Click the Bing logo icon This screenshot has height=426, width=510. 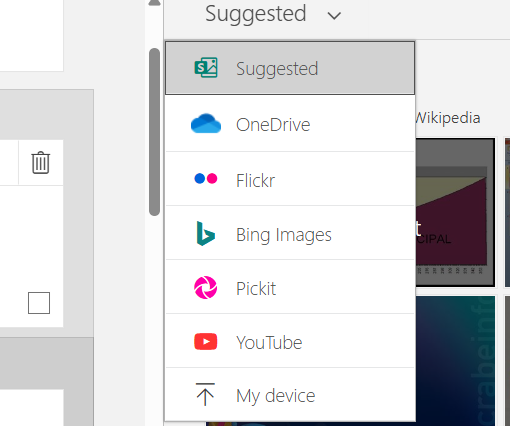tap(206, 234)
